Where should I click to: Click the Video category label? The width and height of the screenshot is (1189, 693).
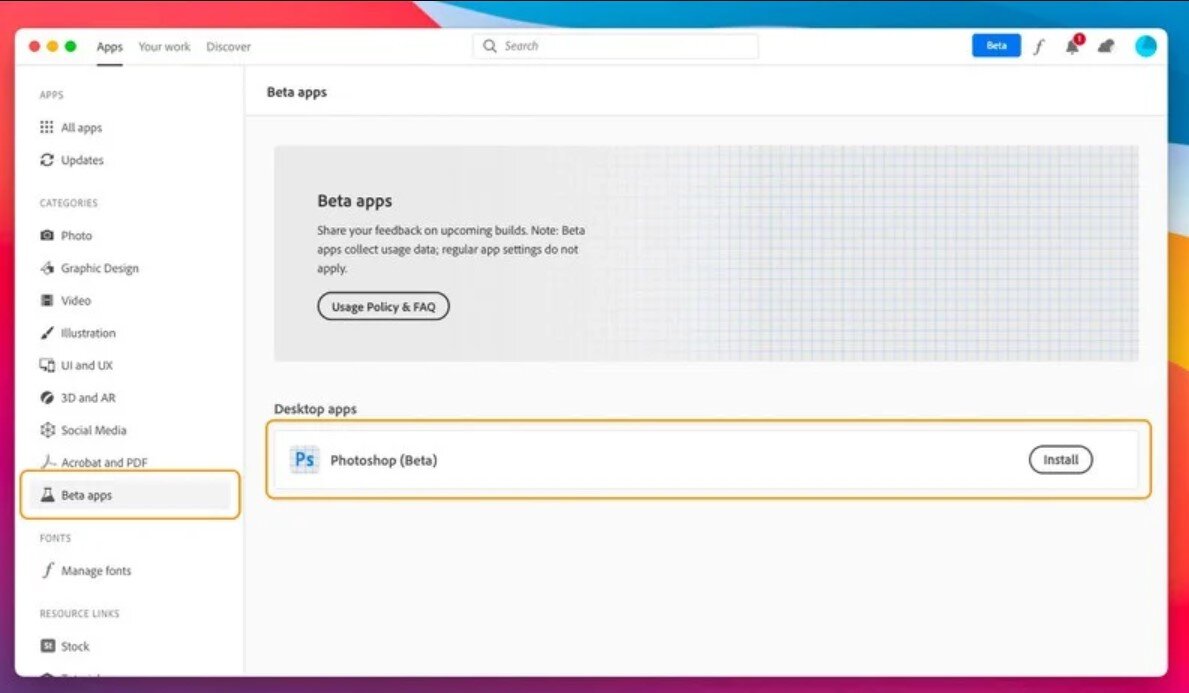[x=76, y=300]
